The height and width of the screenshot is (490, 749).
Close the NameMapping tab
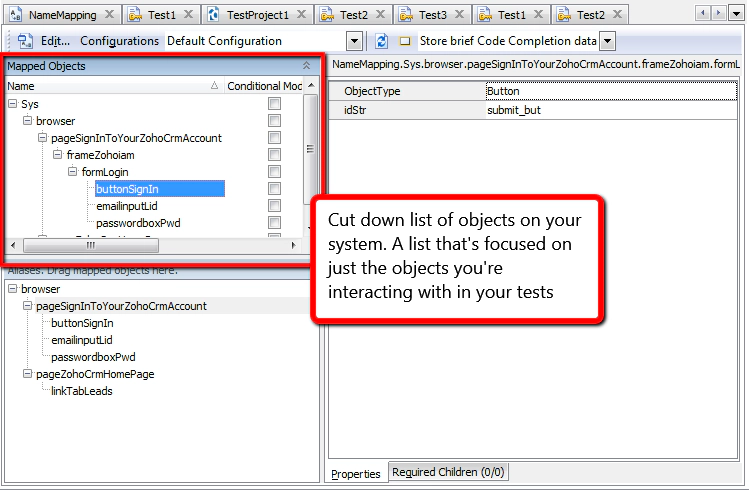point(109,14)
